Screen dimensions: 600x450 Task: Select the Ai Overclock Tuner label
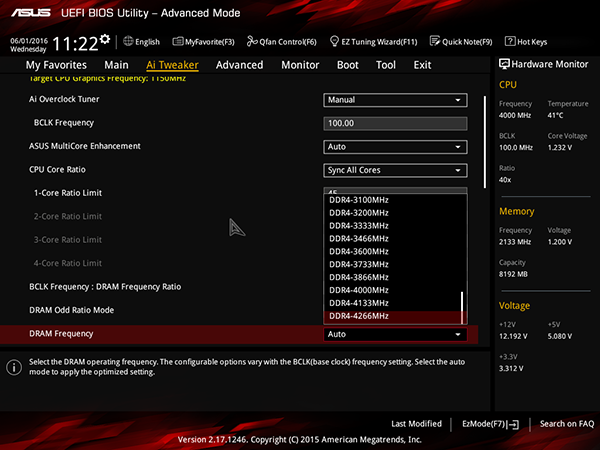pos(64,99)
